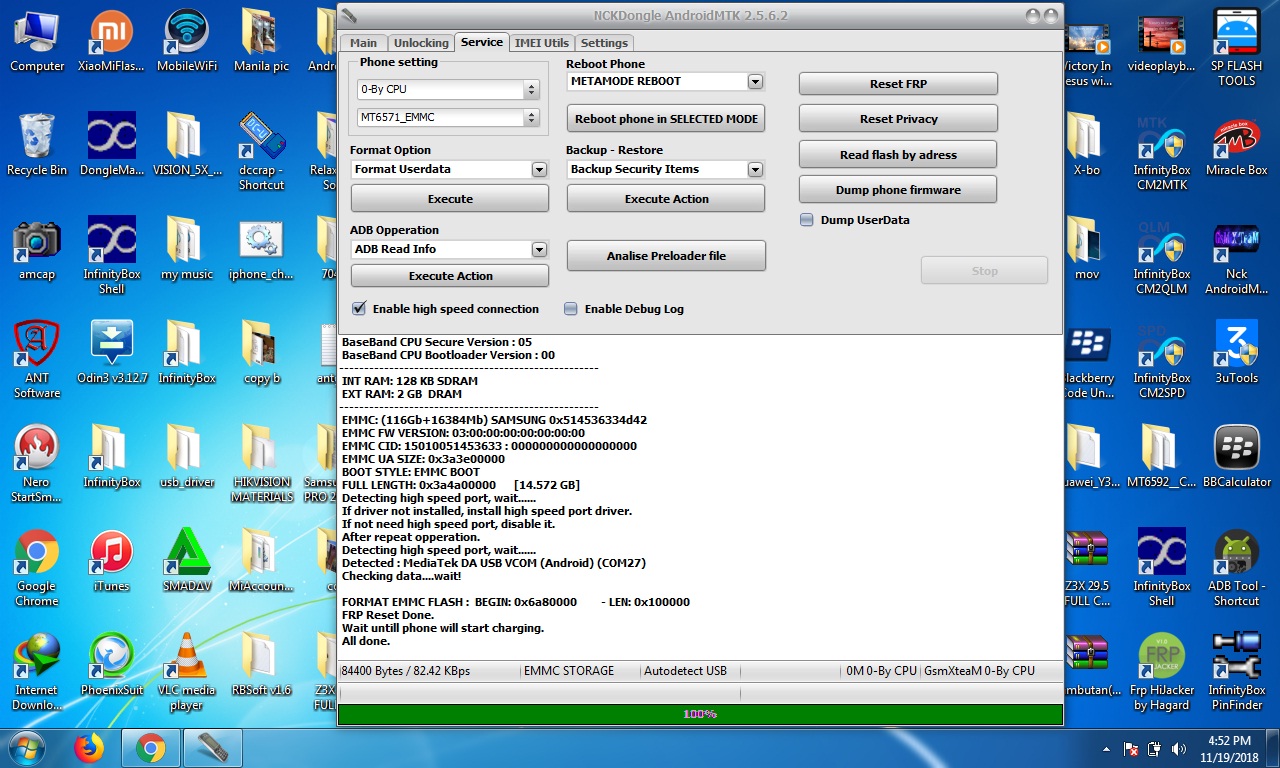1280x768 pixels.
Task: Open the my music folder
Action: pos(187,250)
